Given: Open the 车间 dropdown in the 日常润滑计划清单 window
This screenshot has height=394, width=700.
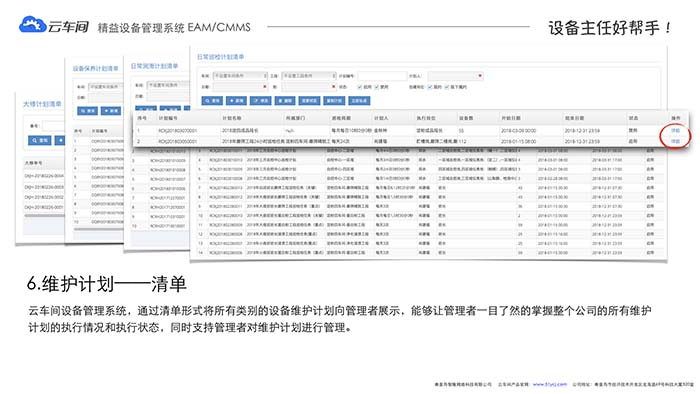Looking at the screenshot, I should coord(169,85).
